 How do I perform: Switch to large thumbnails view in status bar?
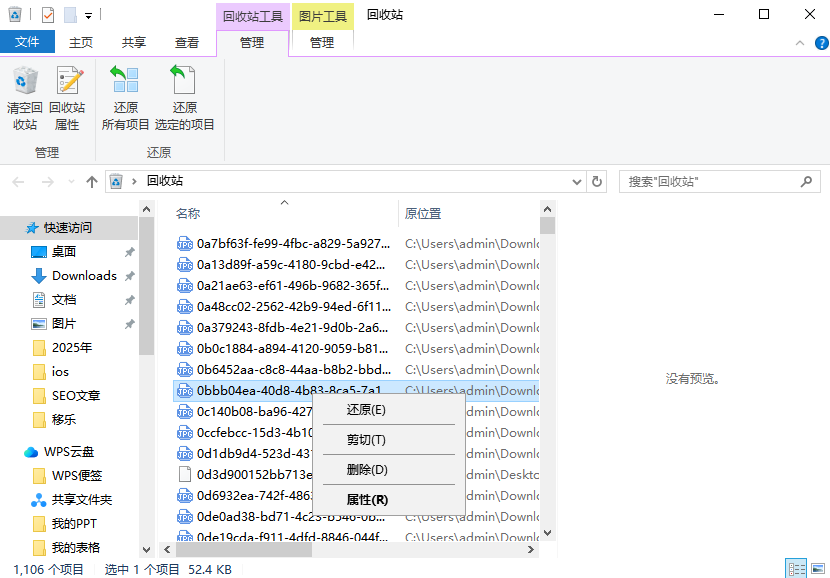[x=819, y=569]
